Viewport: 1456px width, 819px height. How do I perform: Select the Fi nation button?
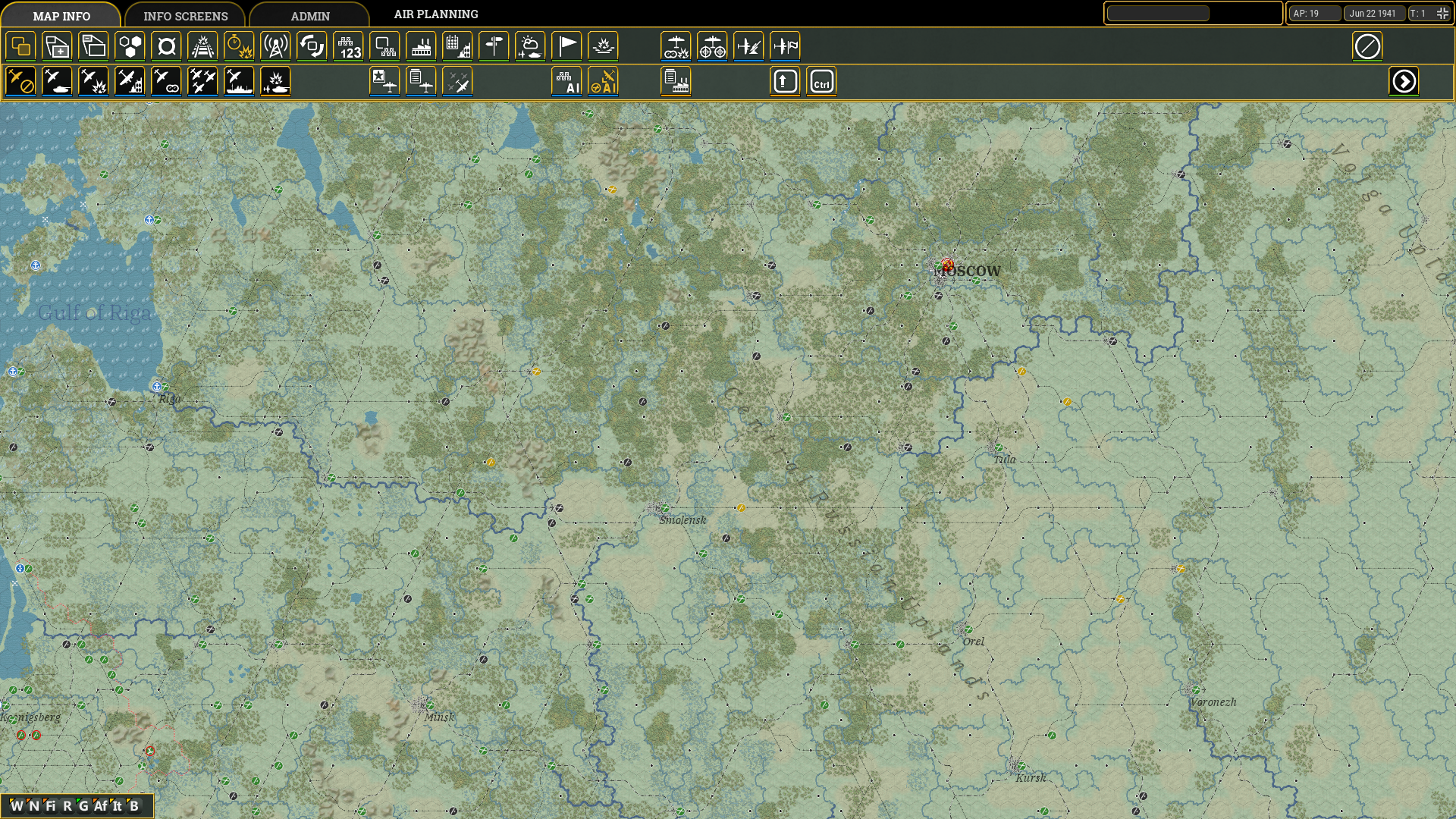click(x=51, y=805)
